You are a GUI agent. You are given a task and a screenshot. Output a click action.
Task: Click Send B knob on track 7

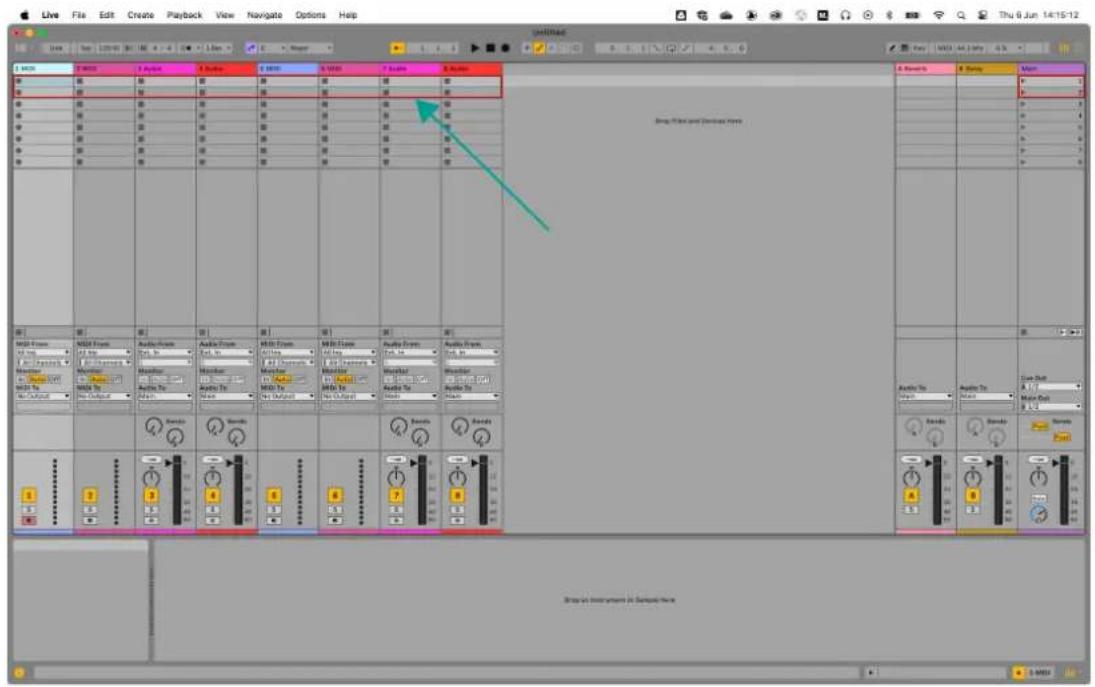[420, 437]
